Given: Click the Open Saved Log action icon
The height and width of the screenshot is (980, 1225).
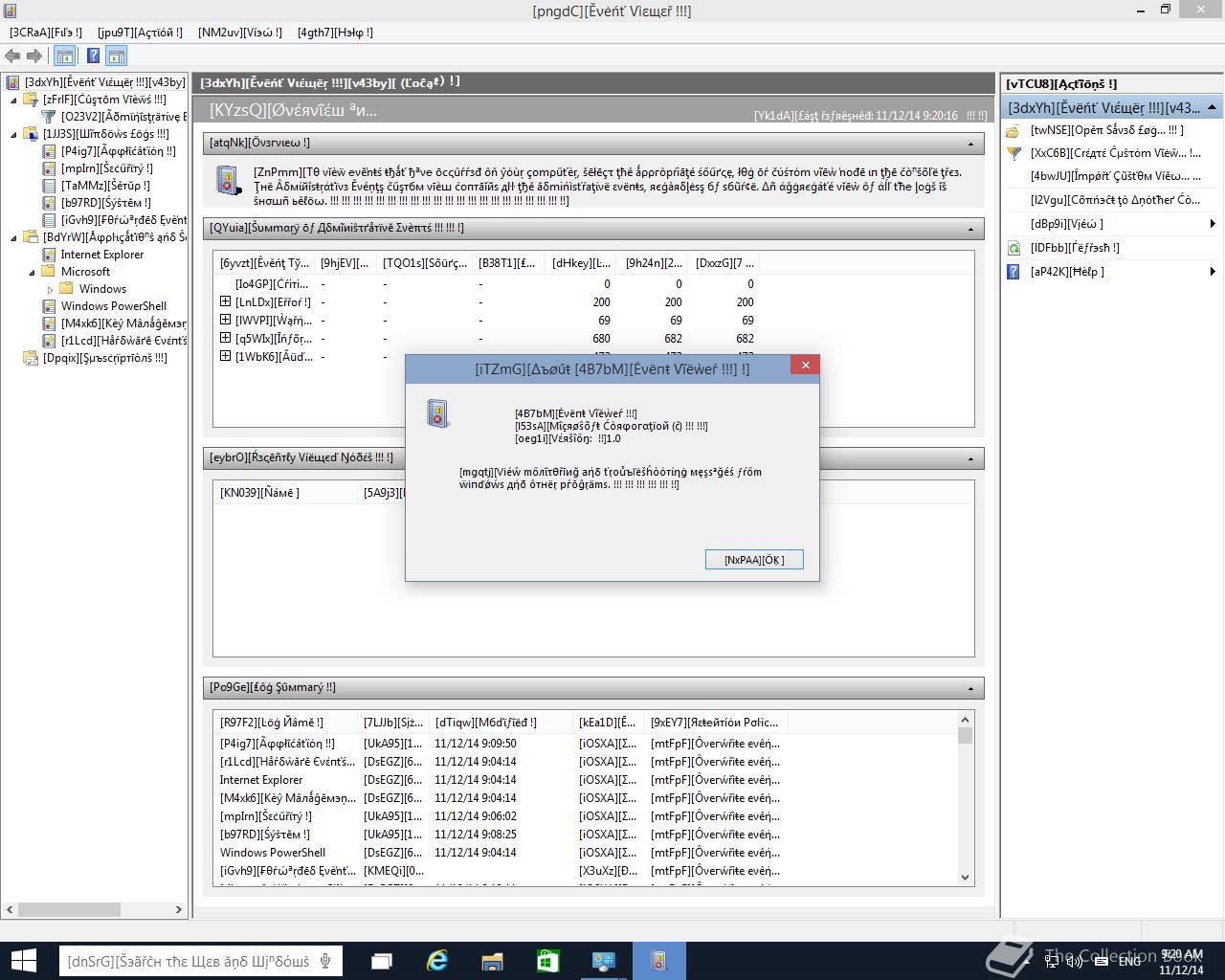Looking at the screenshot, I should [x=1014, y=130].
